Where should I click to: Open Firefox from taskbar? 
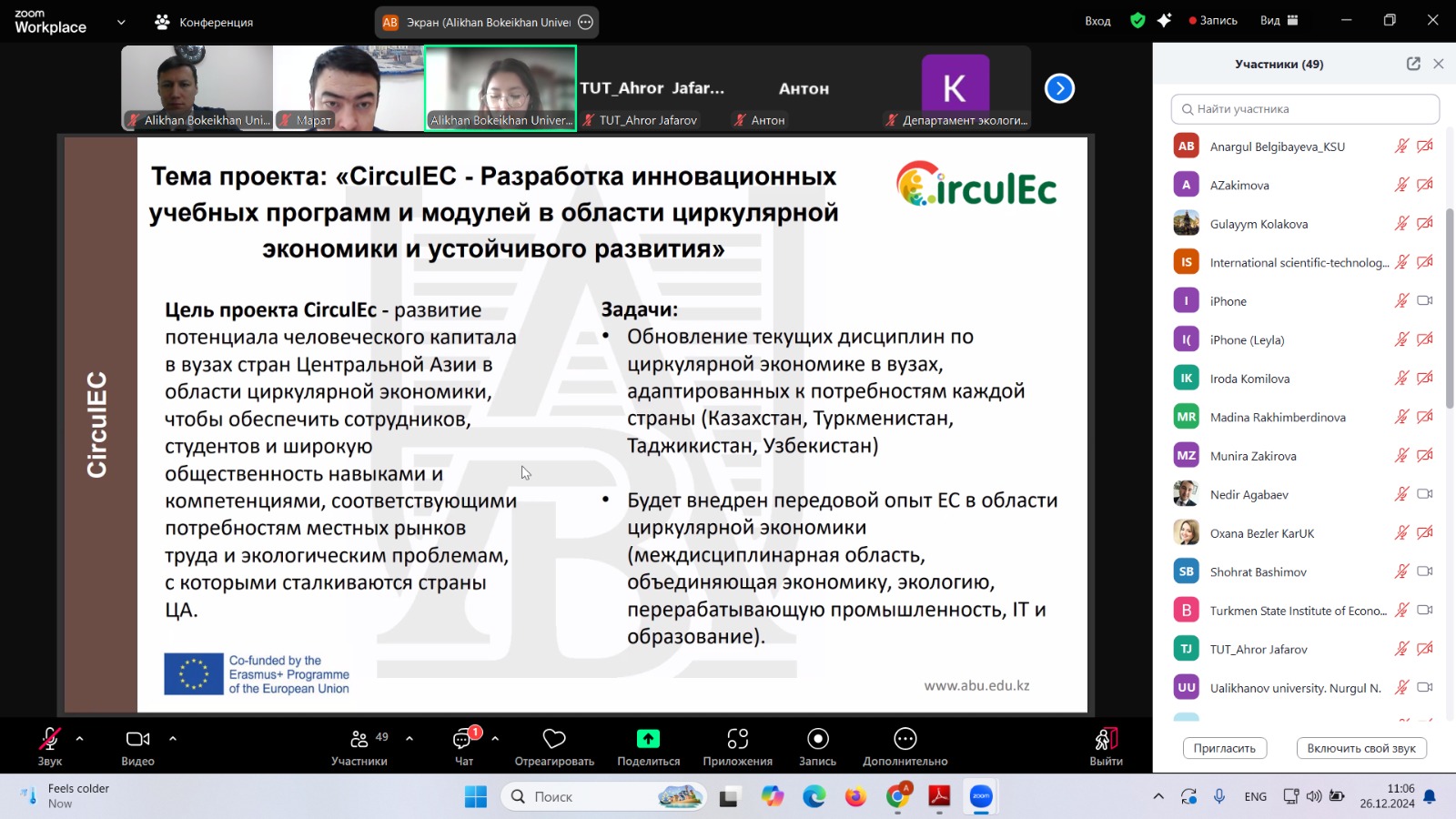click(x=855, y=797)
